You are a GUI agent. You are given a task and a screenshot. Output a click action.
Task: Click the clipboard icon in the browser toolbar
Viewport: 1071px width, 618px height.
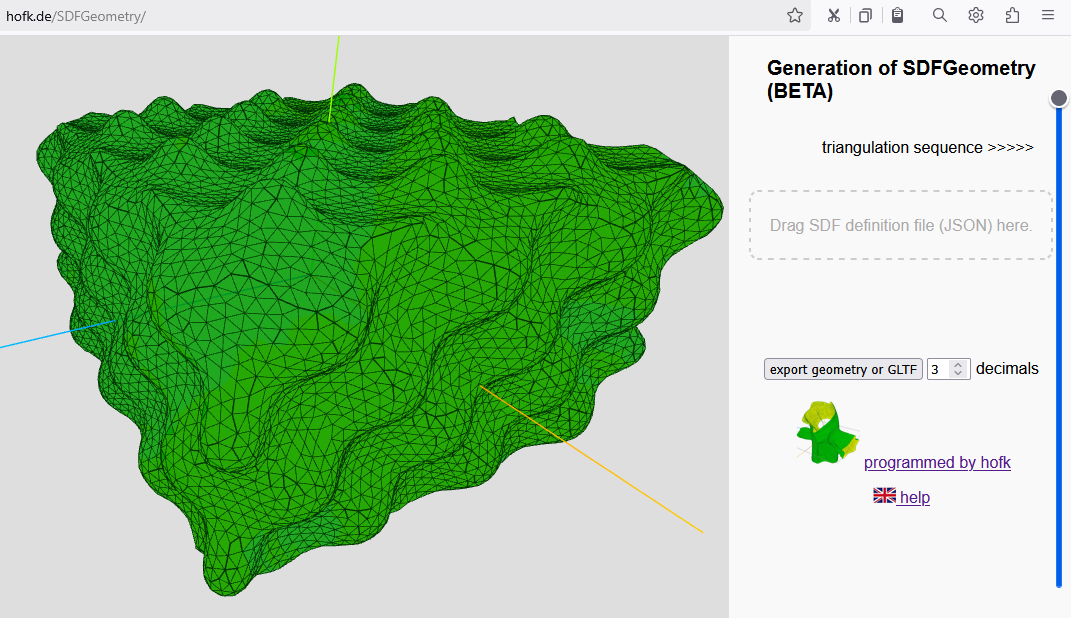898,15
